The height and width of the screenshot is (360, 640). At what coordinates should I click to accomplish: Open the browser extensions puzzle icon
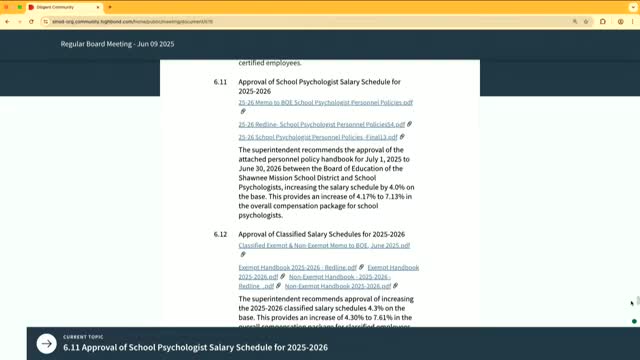603,22
